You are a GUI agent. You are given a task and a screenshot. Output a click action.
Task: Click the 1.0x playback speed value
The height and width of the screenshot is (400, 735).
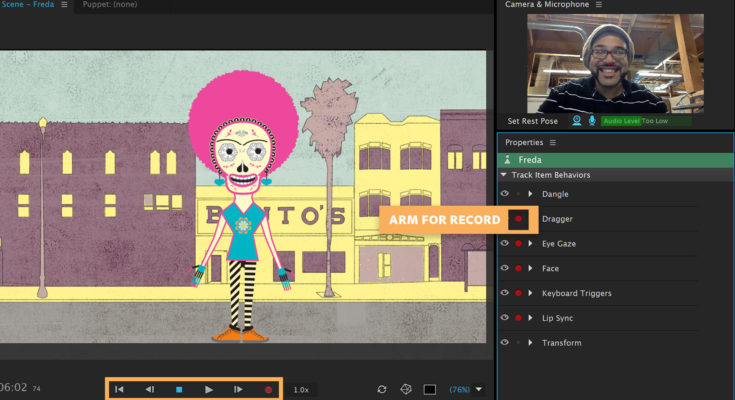click(x=301, y=390)
